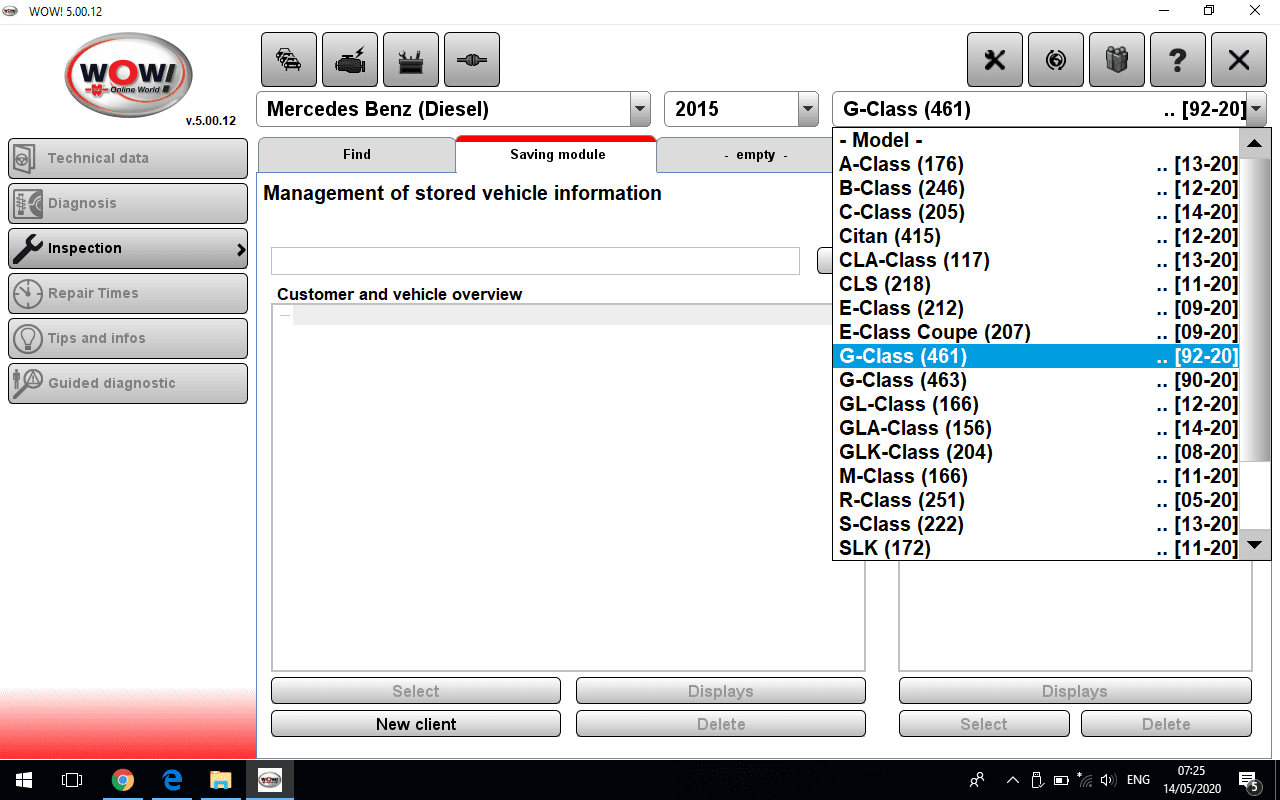Click the exhaust connector icon
The image size is (1280, 800).
pos(471,60)
